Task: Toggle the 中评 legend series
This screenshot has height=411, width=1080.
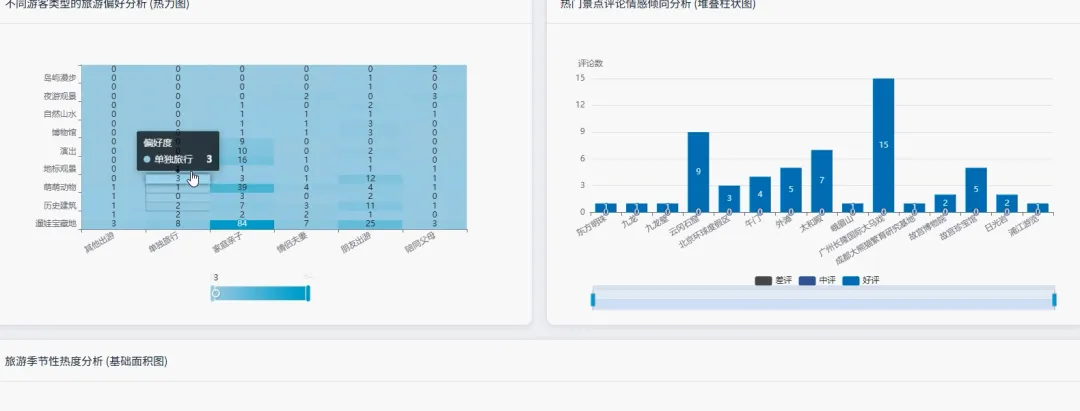Action: click(x=817, y=281)
